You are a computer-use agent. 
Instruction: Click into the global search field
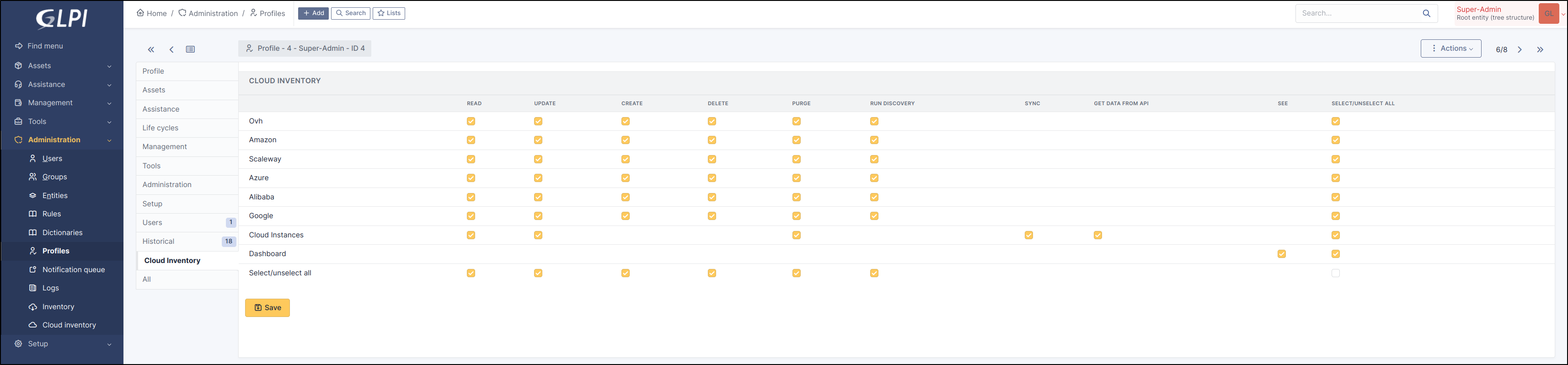[1357, 13]
